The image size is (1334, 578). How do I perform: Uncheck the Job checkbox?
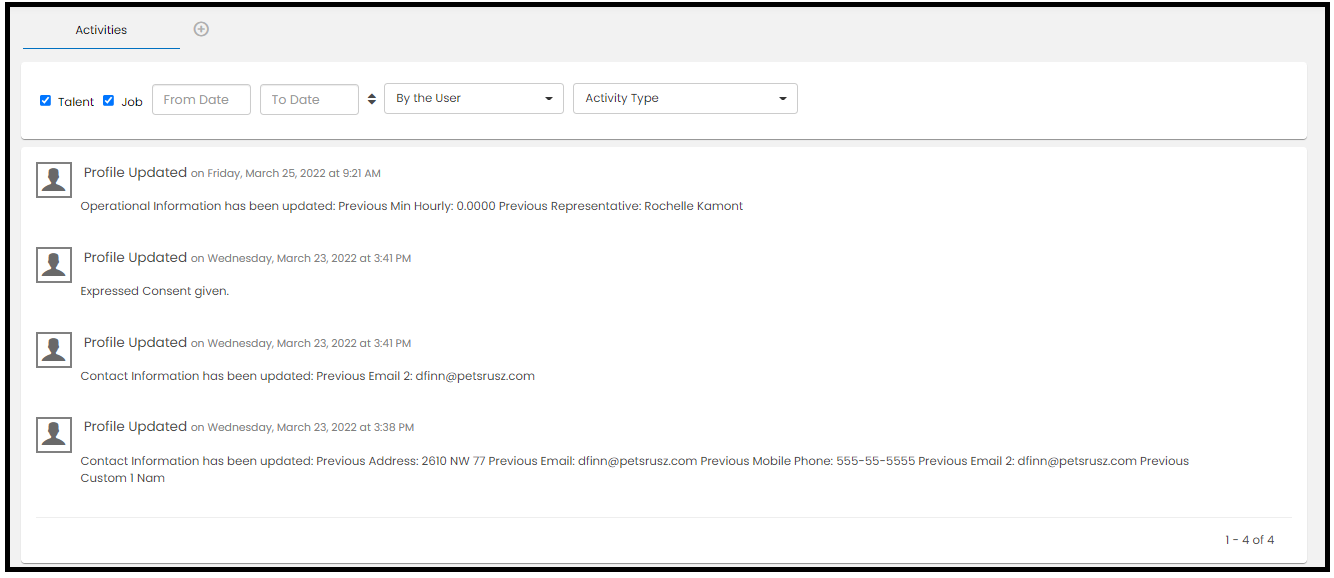tap(109, 100)
